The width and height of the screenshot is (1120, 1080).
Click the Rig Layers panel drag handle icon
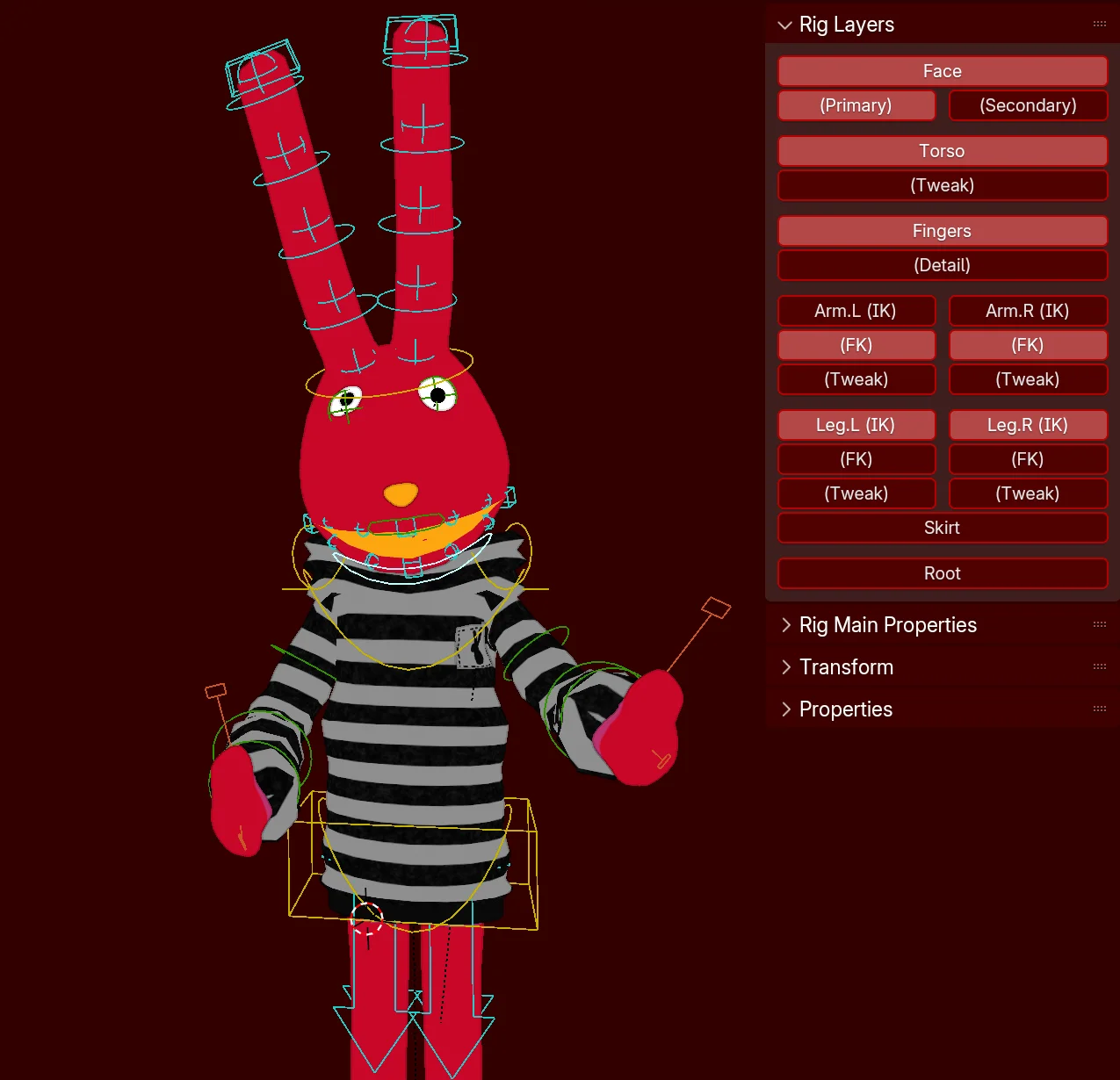tap(1098, 24)
